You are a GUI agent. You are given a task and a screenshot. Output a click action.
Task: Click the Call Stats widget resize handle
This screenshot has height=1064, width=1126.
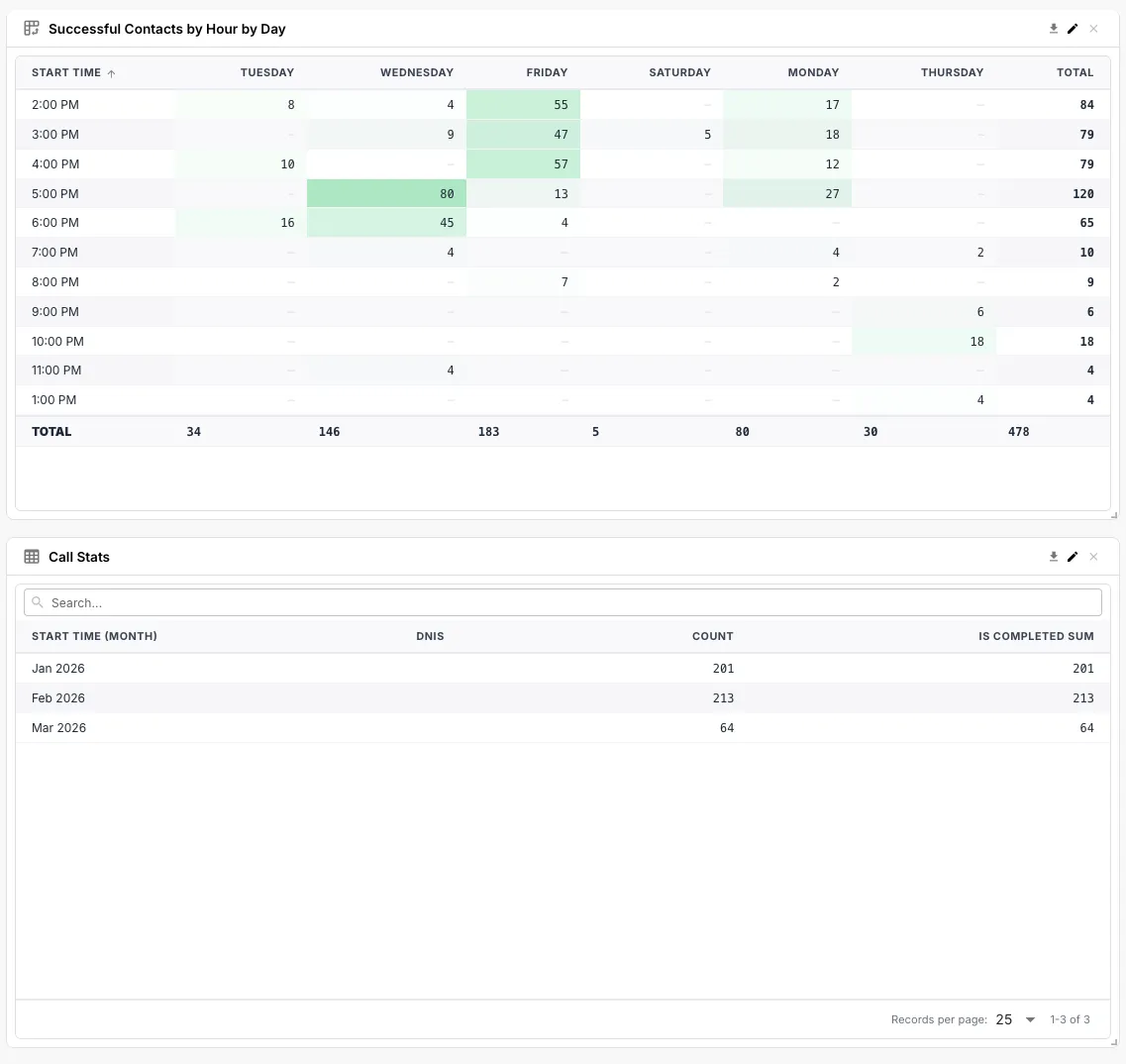[x=1114, y=1042]
